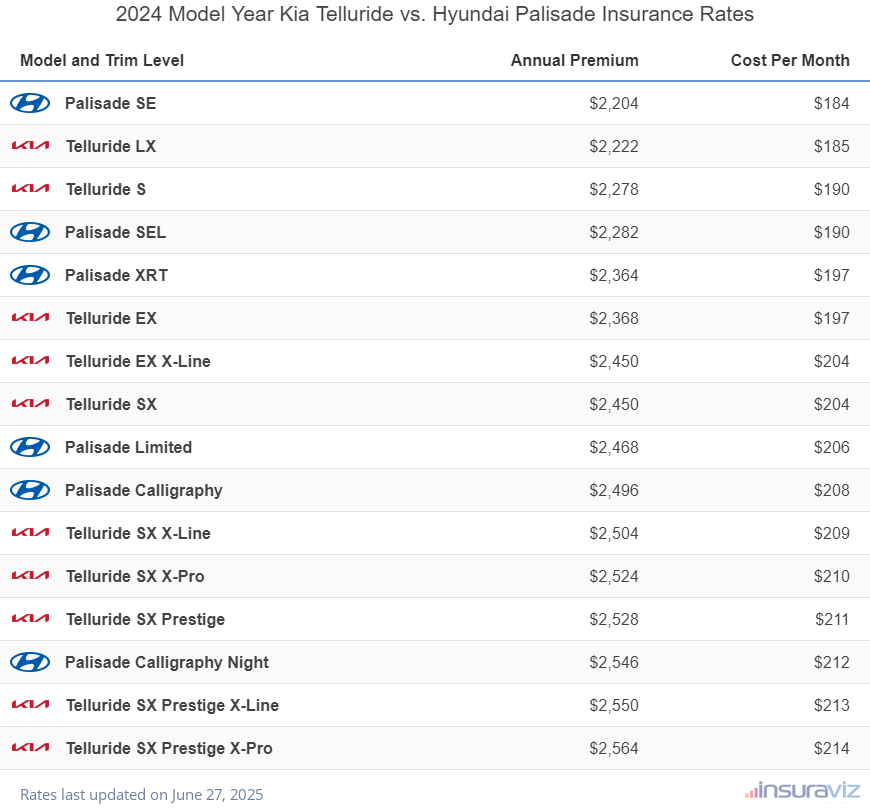870x810 pixels.
Task: Select the Hyundai logo next to Palisade Calligraphy
Action: click(30, 490)
